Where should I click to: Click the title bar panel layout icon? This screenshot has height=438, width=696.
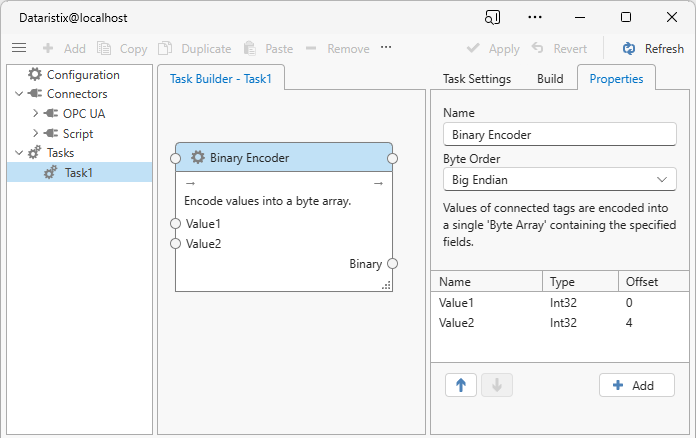click(x=492, y=17)
